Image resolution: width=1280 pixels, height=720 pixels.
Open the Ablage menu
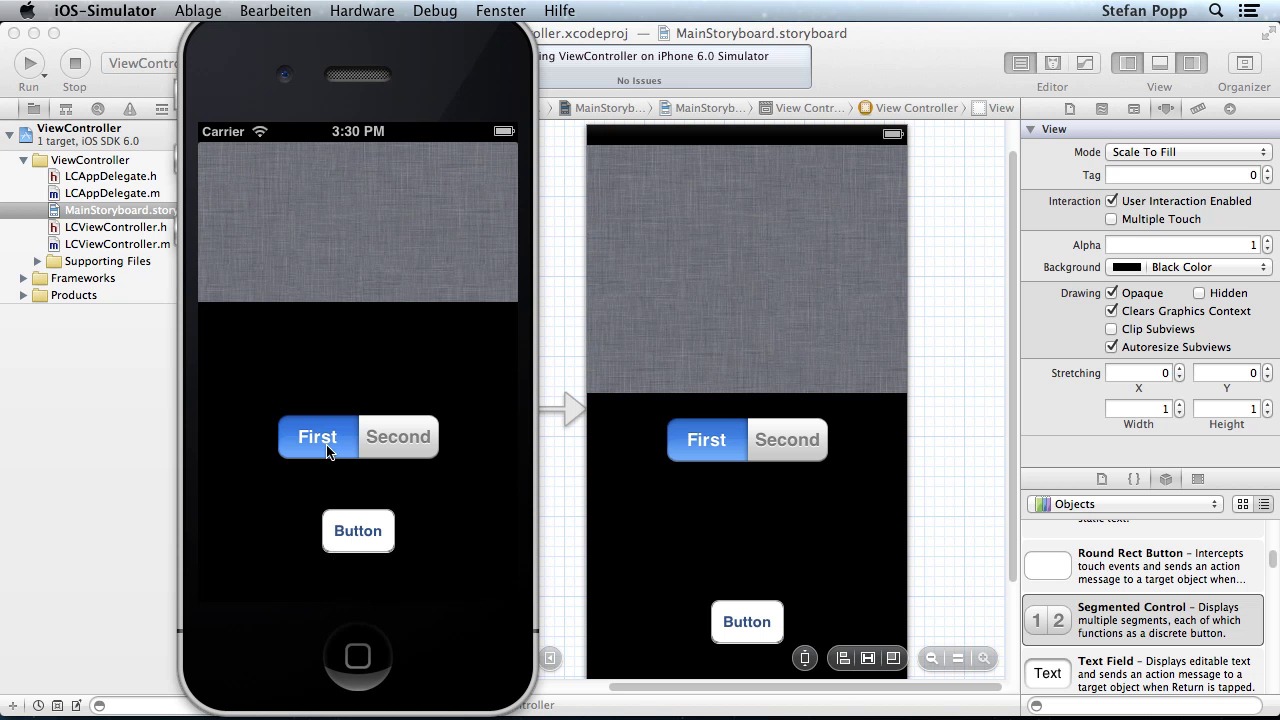[198, 11]
